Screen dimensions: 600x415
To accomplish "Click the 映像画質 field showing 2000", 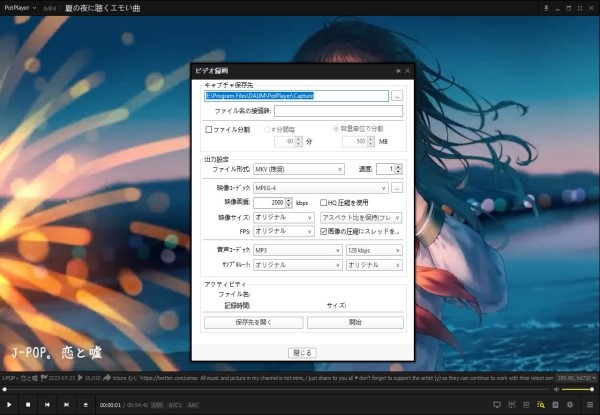I will coord(269,203).
